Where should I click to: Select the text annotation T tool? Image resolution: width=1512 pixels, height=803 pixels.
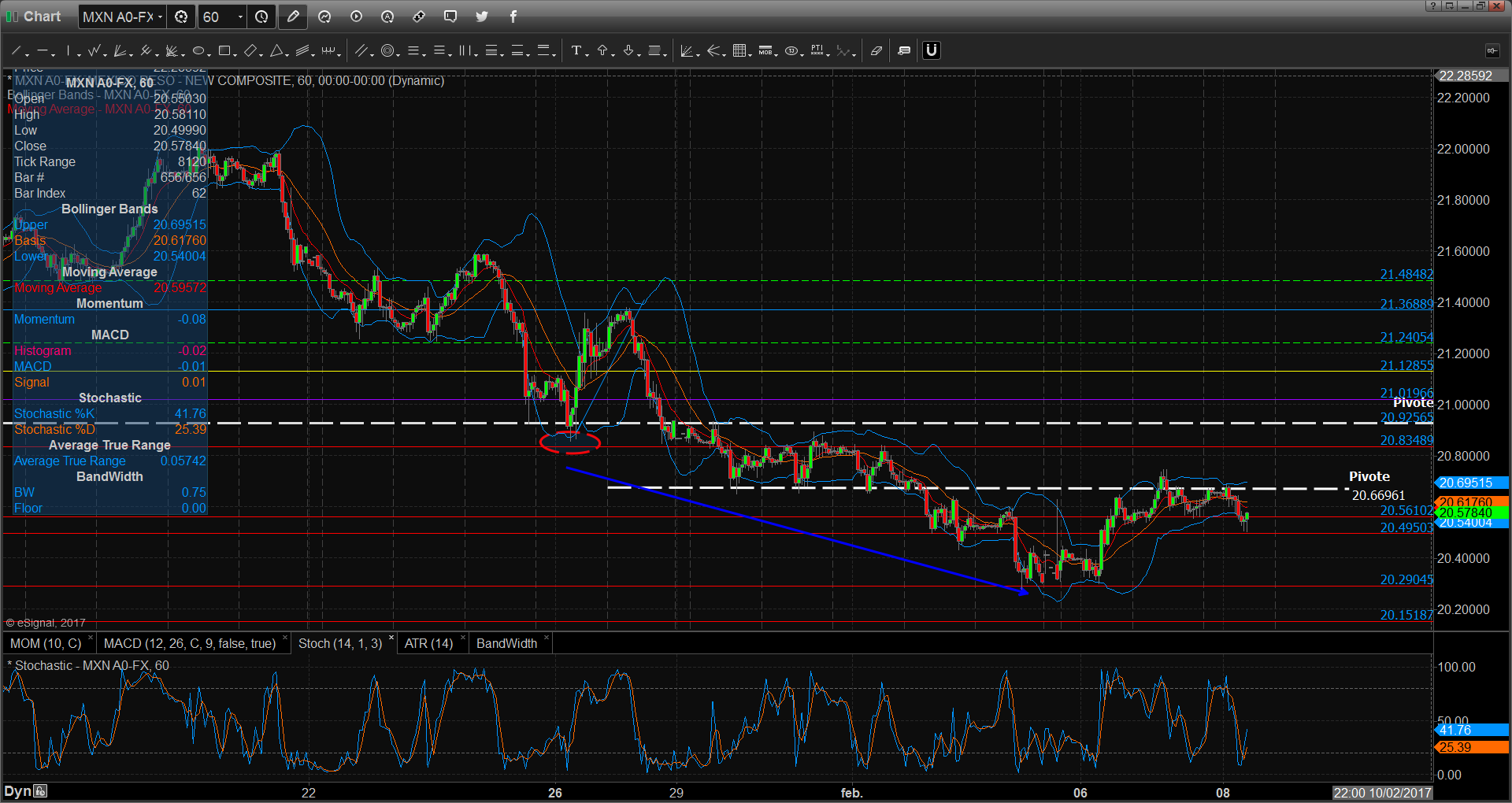click(576, 51)
